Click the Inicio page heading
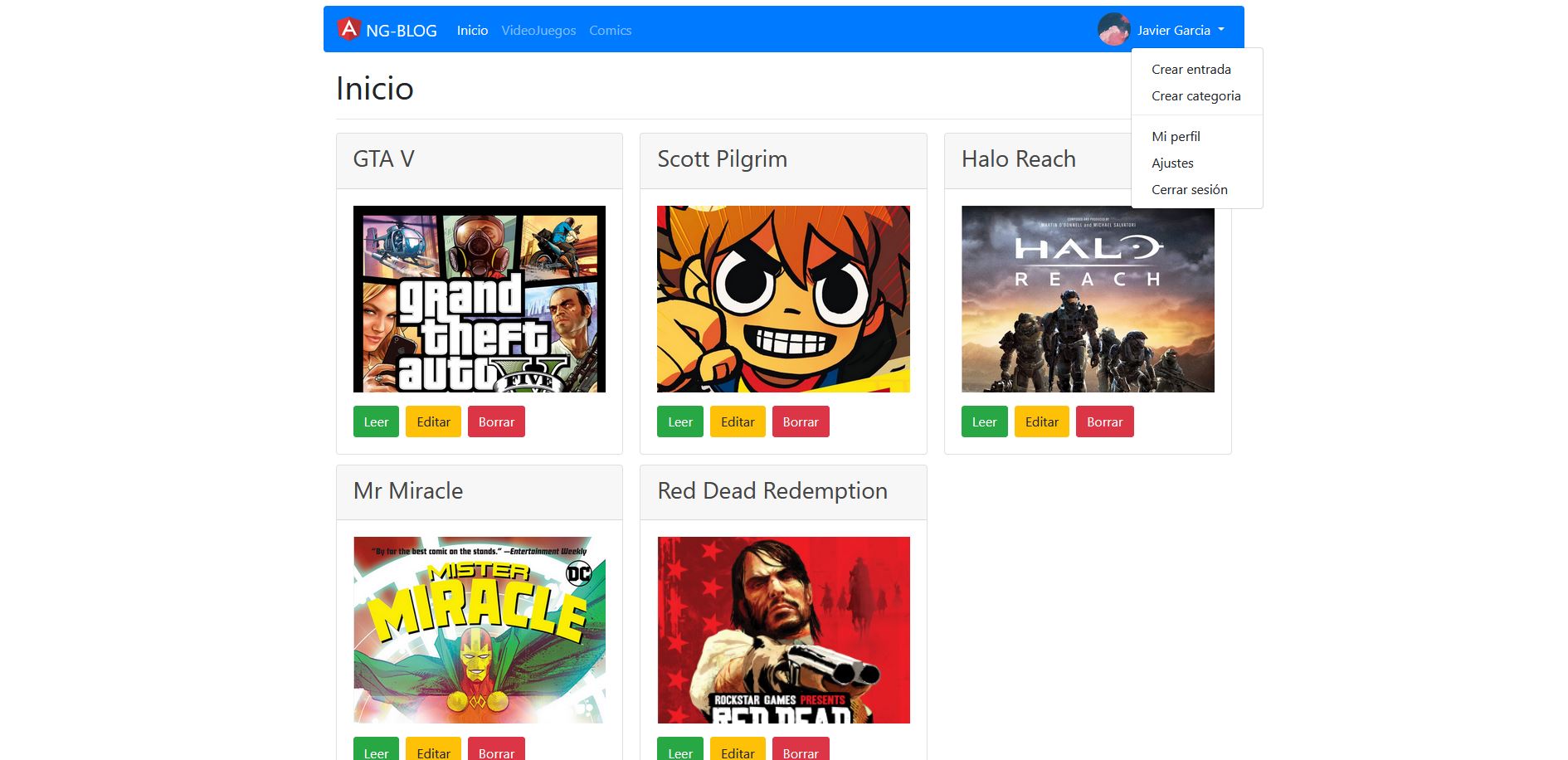Viewport: 1568px width, 760px height. click(x=375, y=89)
